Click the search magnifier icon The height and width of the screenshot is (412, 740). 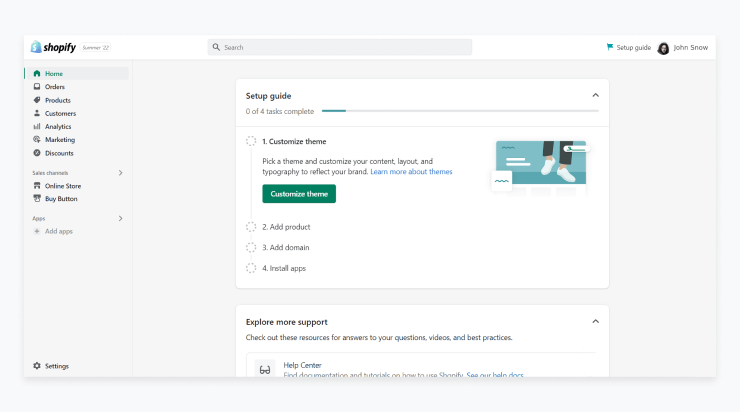click(216, 47)
